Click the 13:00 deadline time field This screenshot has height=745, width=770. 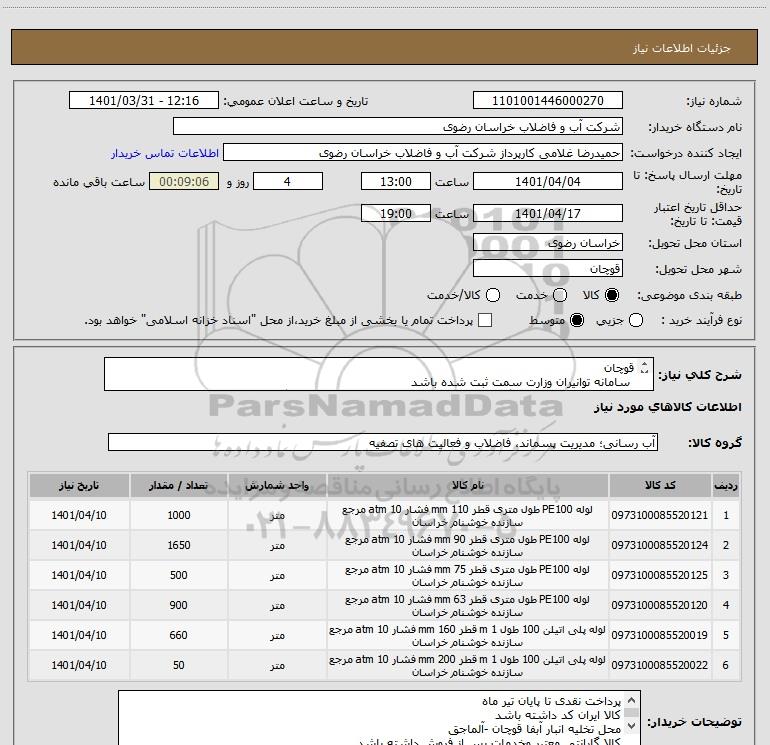pyautogui.click(x=396, y=181)
